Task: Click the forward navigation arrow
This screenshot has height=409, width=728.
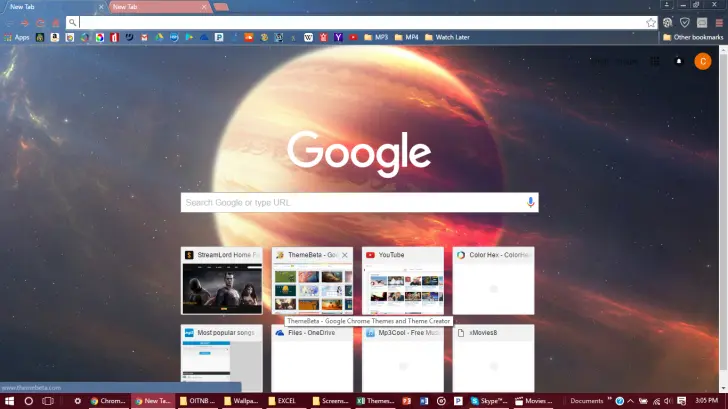Action: (x=25, y=23)
